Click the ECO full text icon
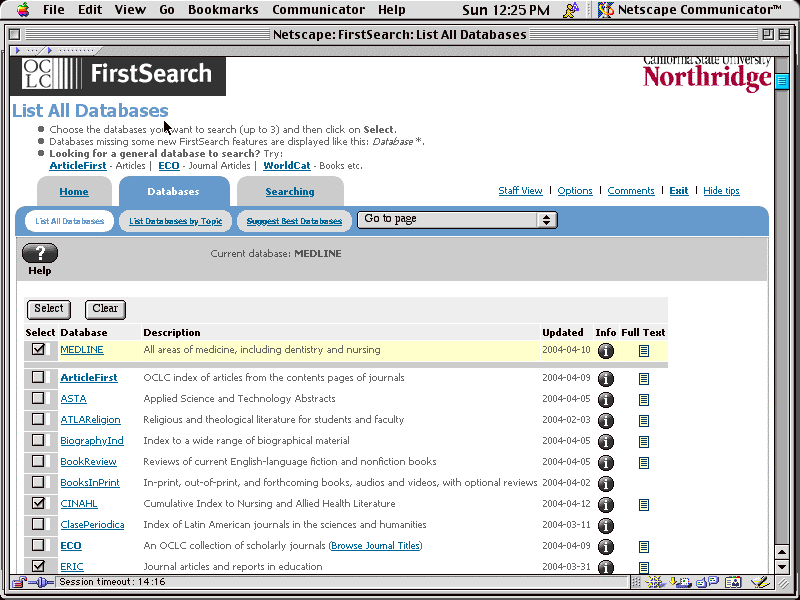The image size is (800, 600). pyautogui.click(x=644, y=547)
